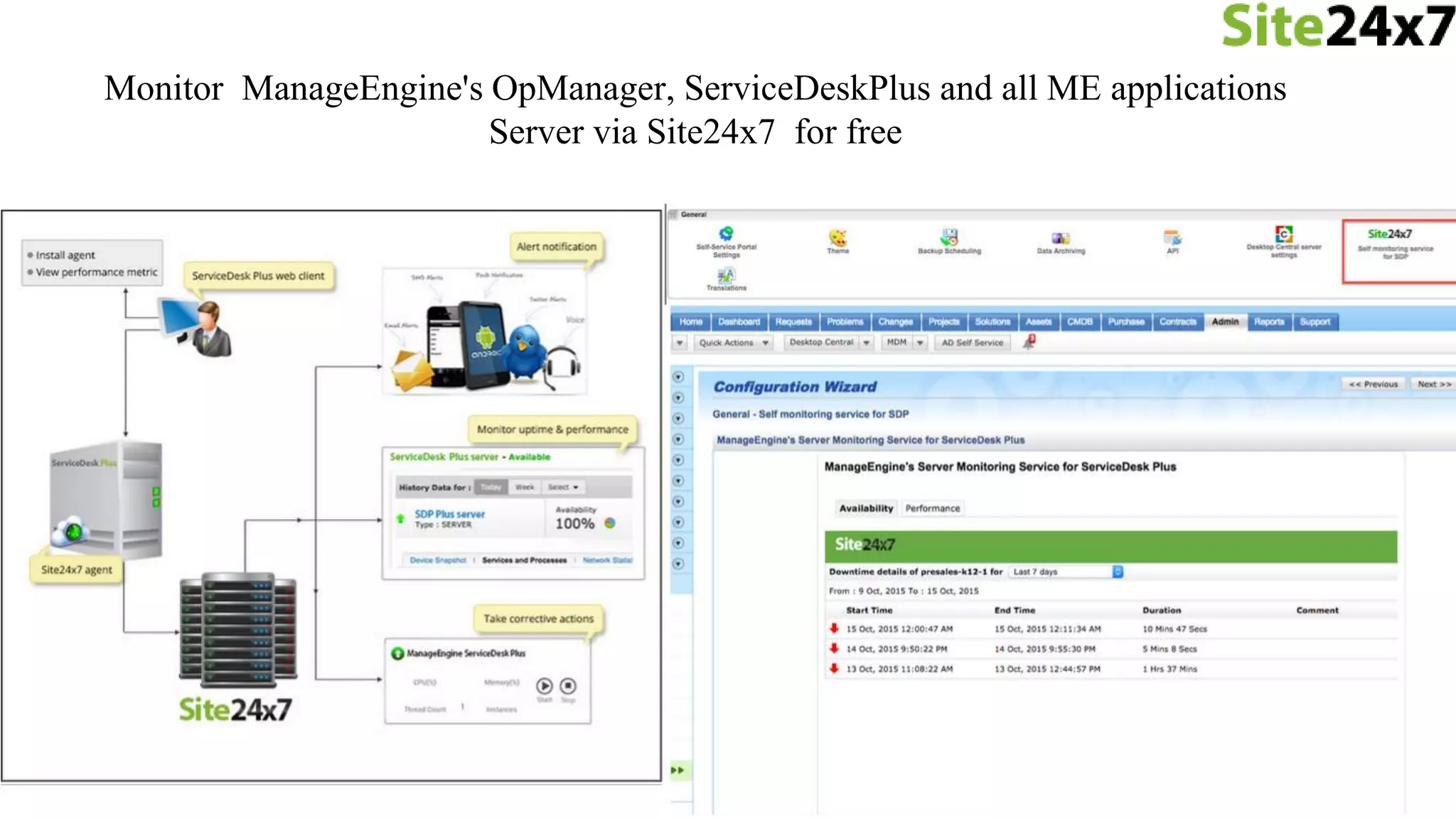
Task: Open Data Archiving icon
Action: point(1061,238)
